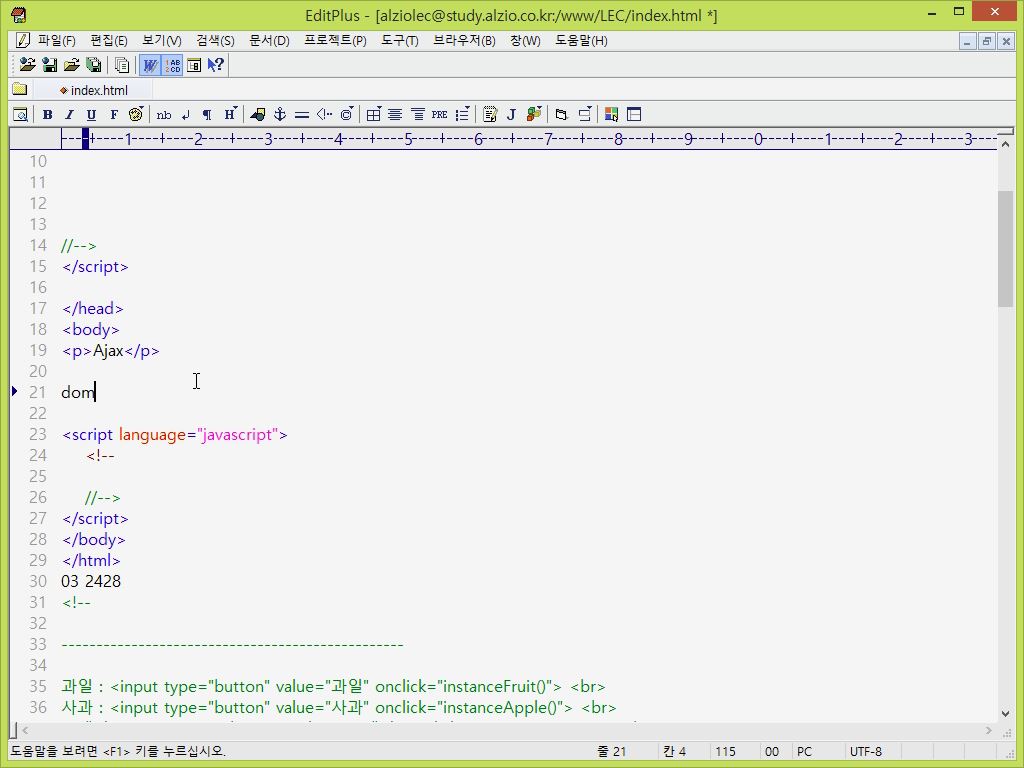The height and width of the screenshot is (768, 1024).
Task: Click the frame layout icon
Action: (x=633, y=114)
